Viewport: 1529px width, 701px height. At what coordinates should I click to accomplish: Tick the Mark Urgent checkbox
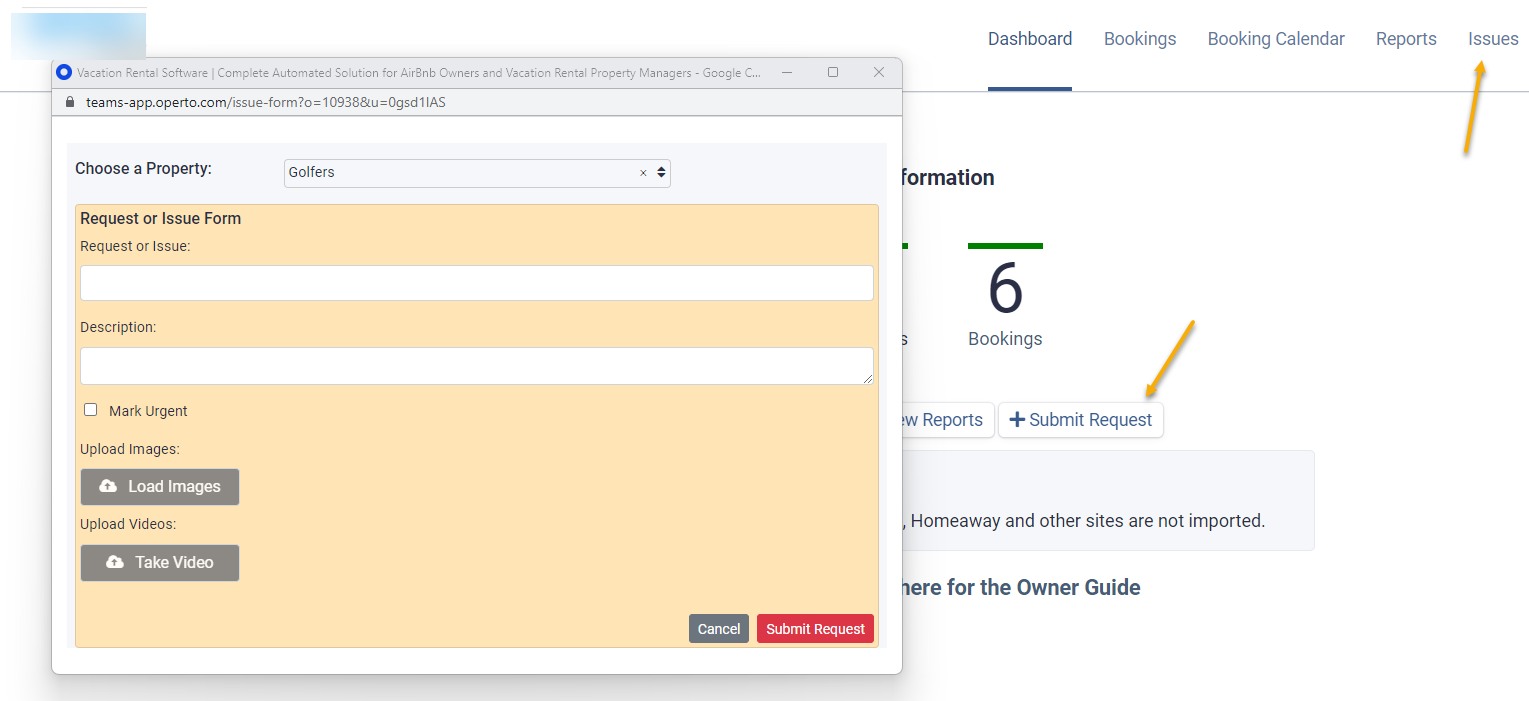(x=91, y=410)
